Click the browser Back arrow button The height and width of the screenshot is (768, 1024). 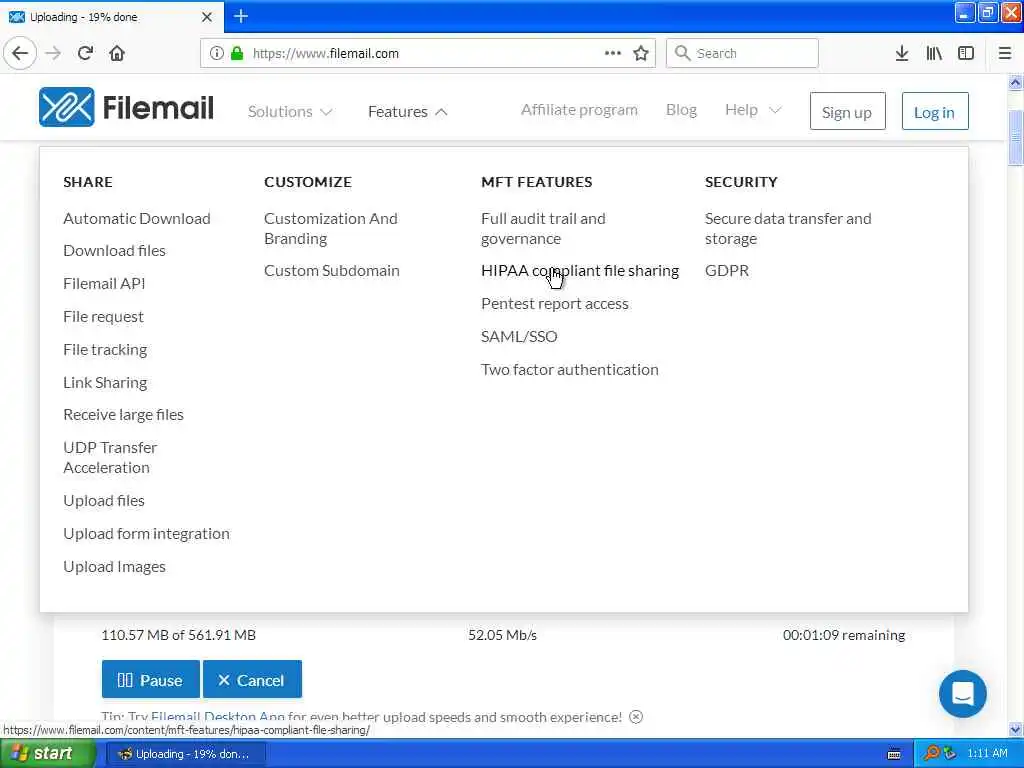(x=20, y=54)
